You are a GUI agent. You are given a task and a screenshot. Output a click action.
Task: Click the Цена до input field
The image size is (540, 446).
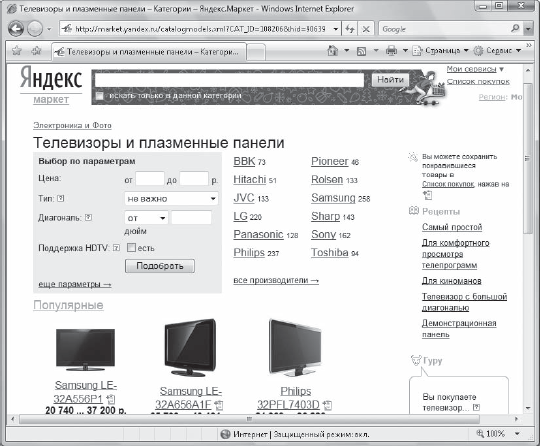tap(194, 179)
